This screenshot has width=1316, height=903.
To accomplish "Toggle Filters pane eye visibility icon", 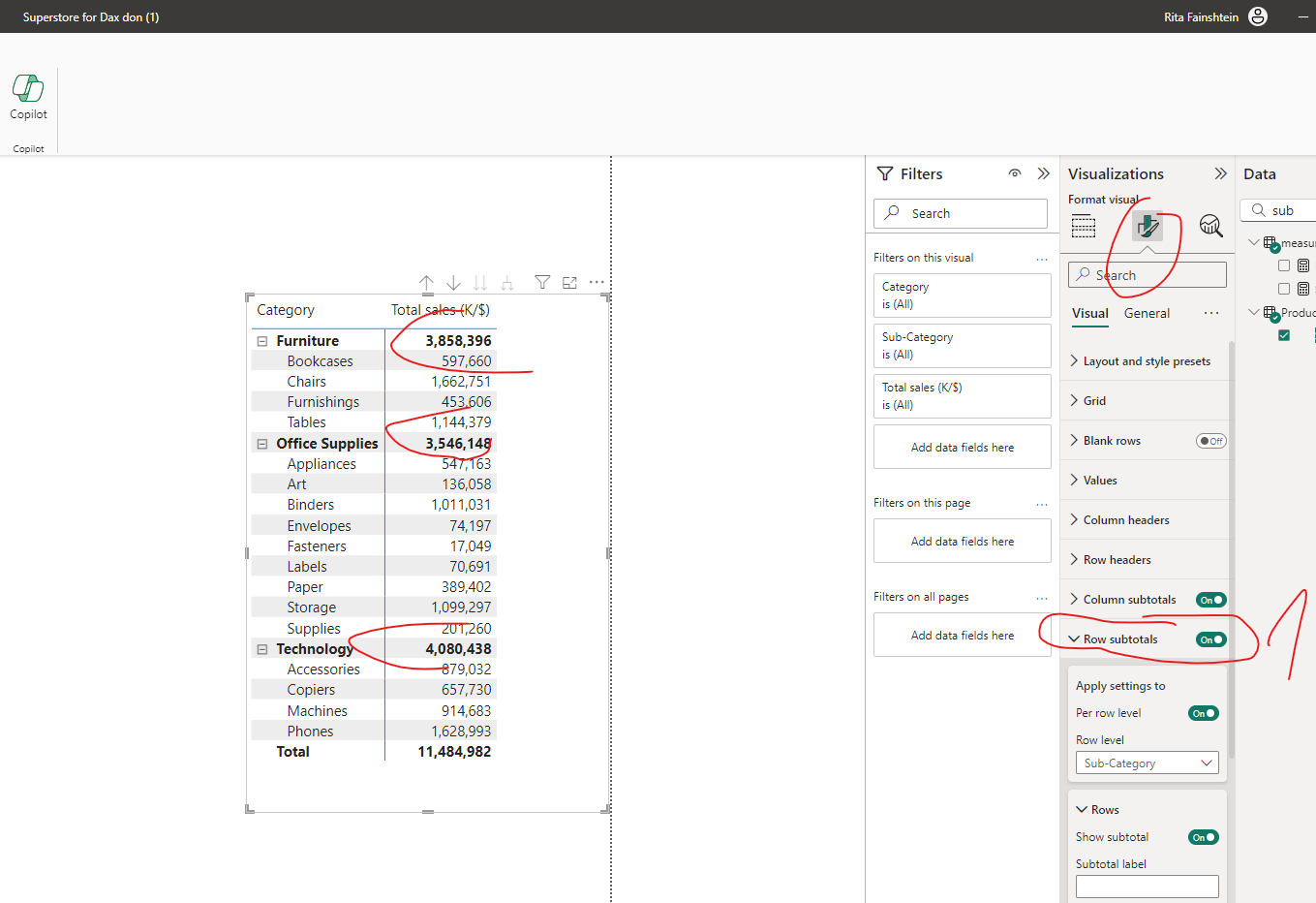I will [1015, 173].
